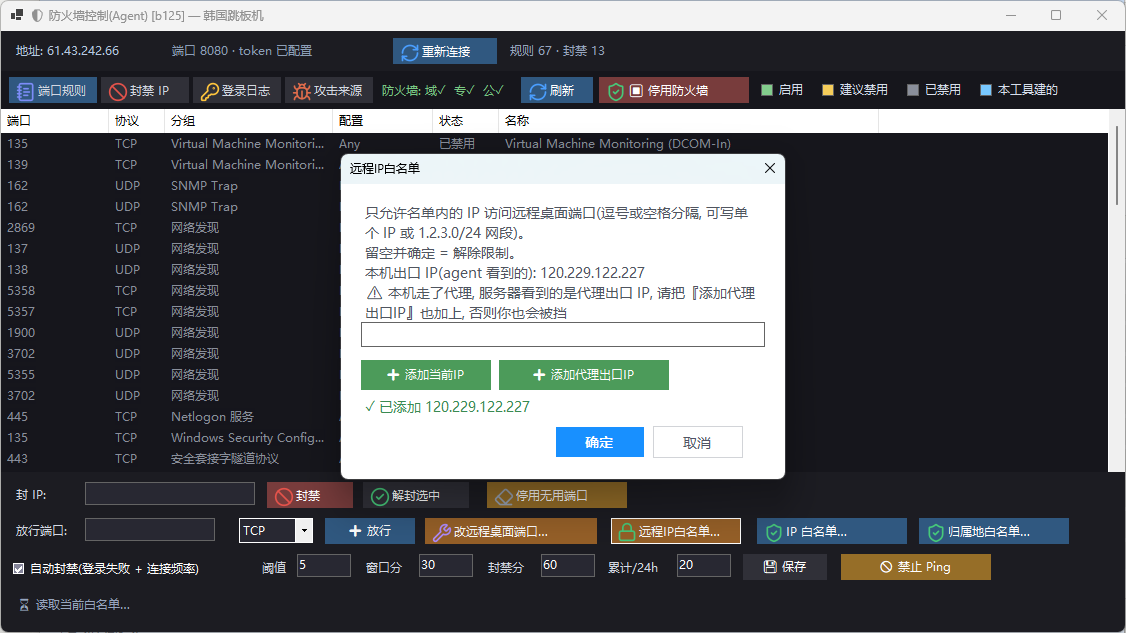This screenshot has width=1126, height=633.
Task: Click the 禁止 Ping button
Action: pyautogui.click(x=916, y=567)
